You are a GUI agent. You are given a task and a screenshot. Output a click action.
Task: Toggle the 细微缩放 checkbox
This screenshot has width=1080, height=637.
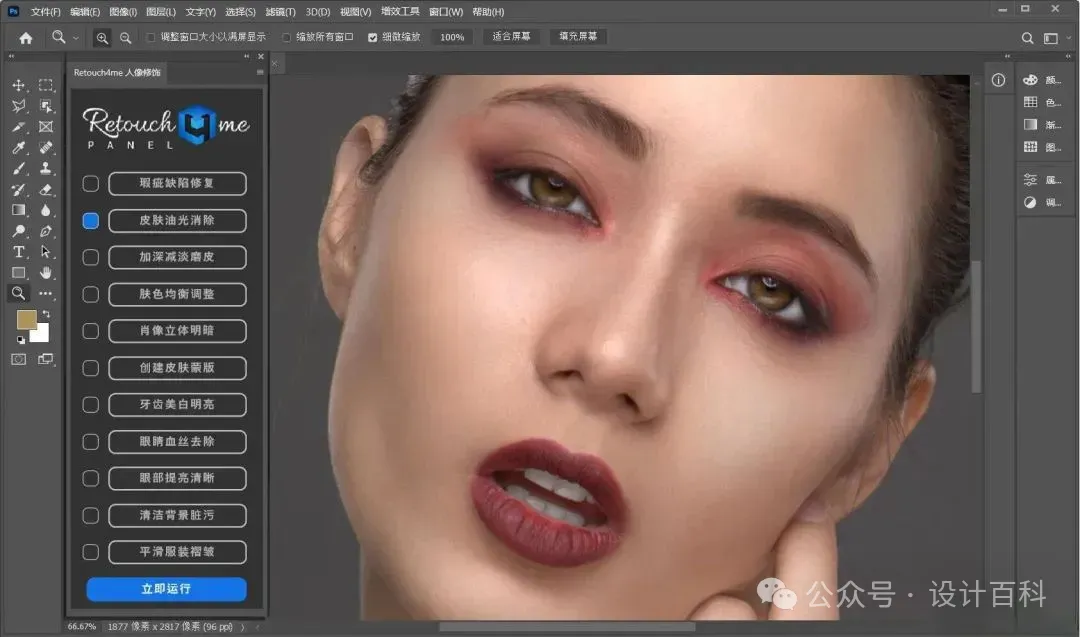click(x=372, y=37)
